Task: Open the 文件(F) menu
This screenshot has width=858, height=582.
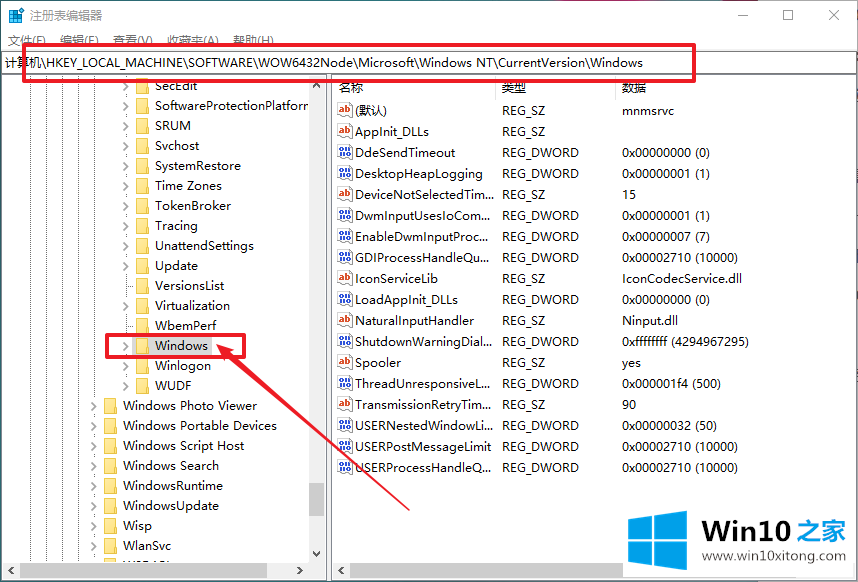Action: point(25,40)
